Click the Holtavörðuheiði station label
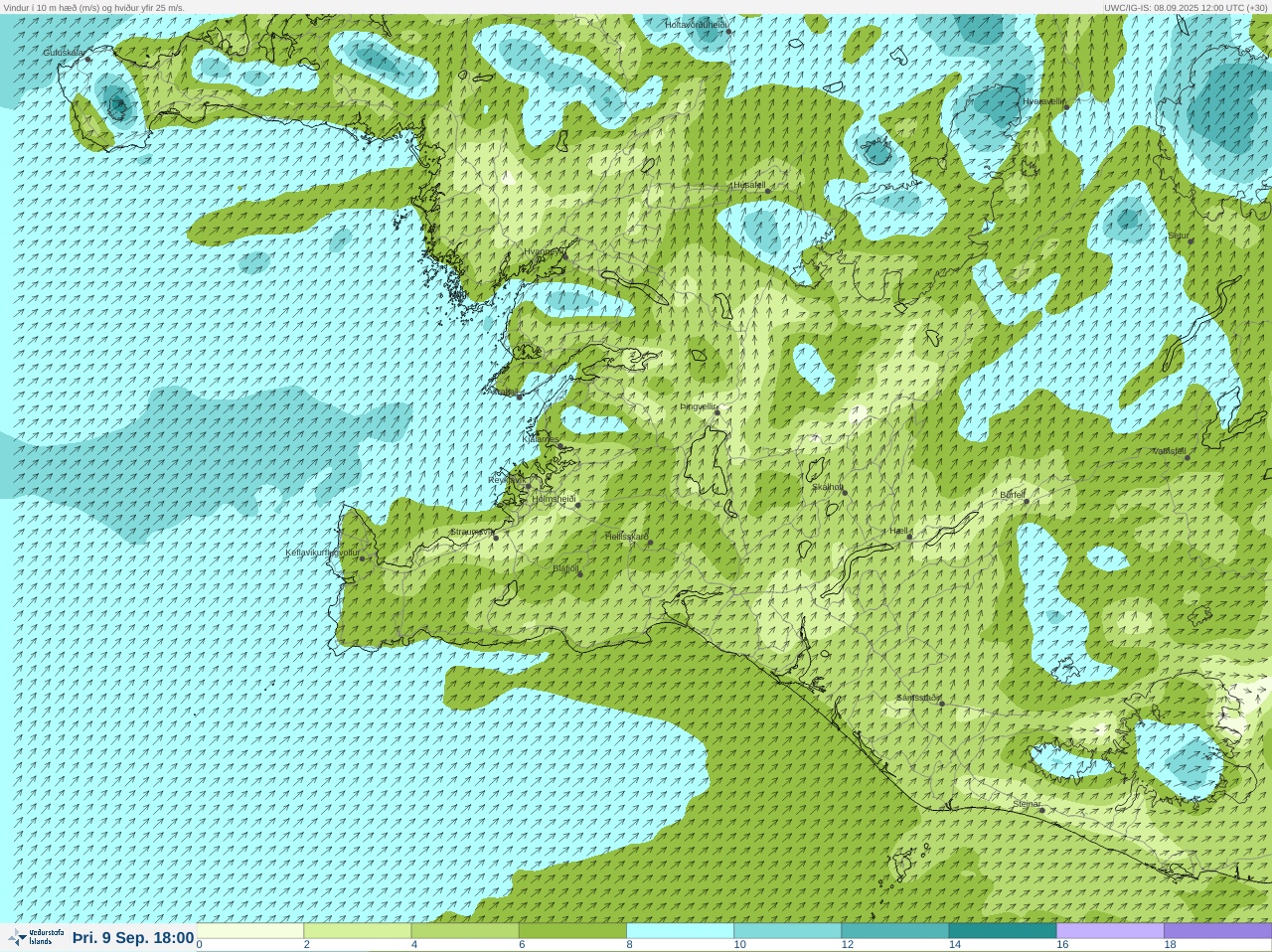 697,25
